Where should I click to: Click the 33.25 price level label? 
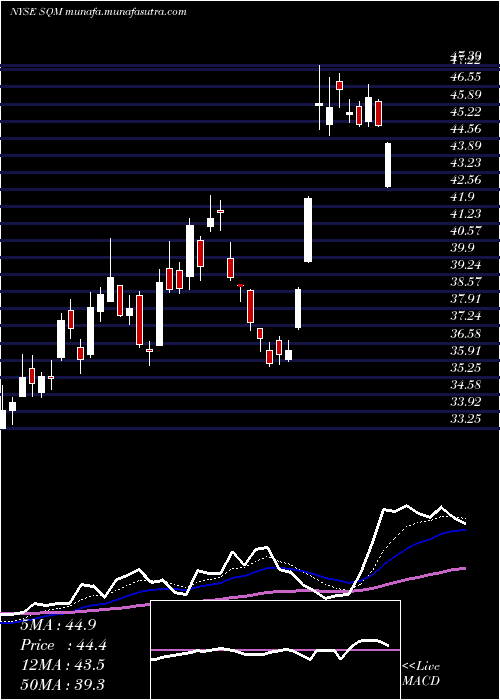tap(466, 419)
